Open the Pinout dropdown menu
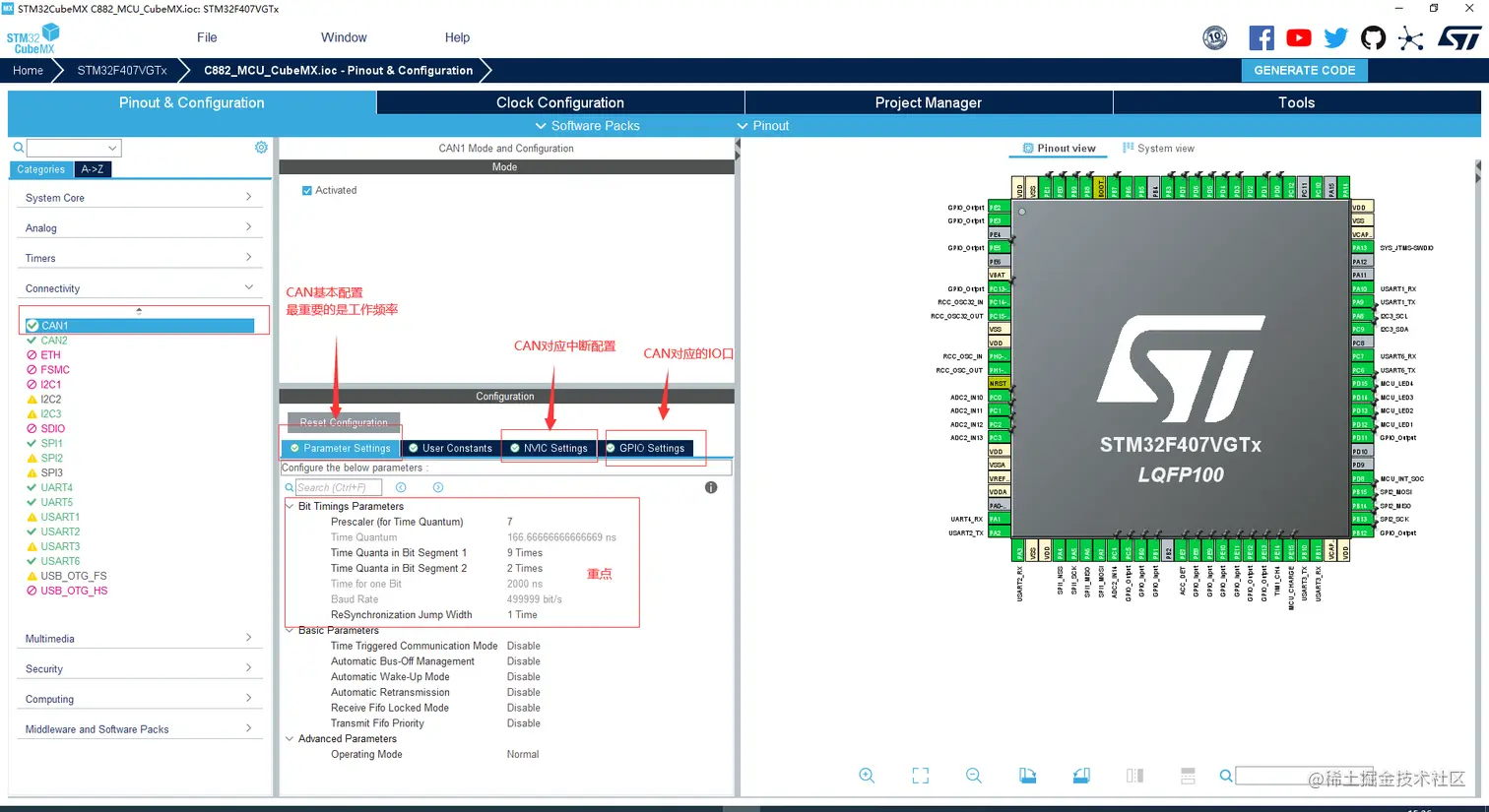Viewport: 1489px width, 812px height. pyautogui.click(x=763, y=126)
